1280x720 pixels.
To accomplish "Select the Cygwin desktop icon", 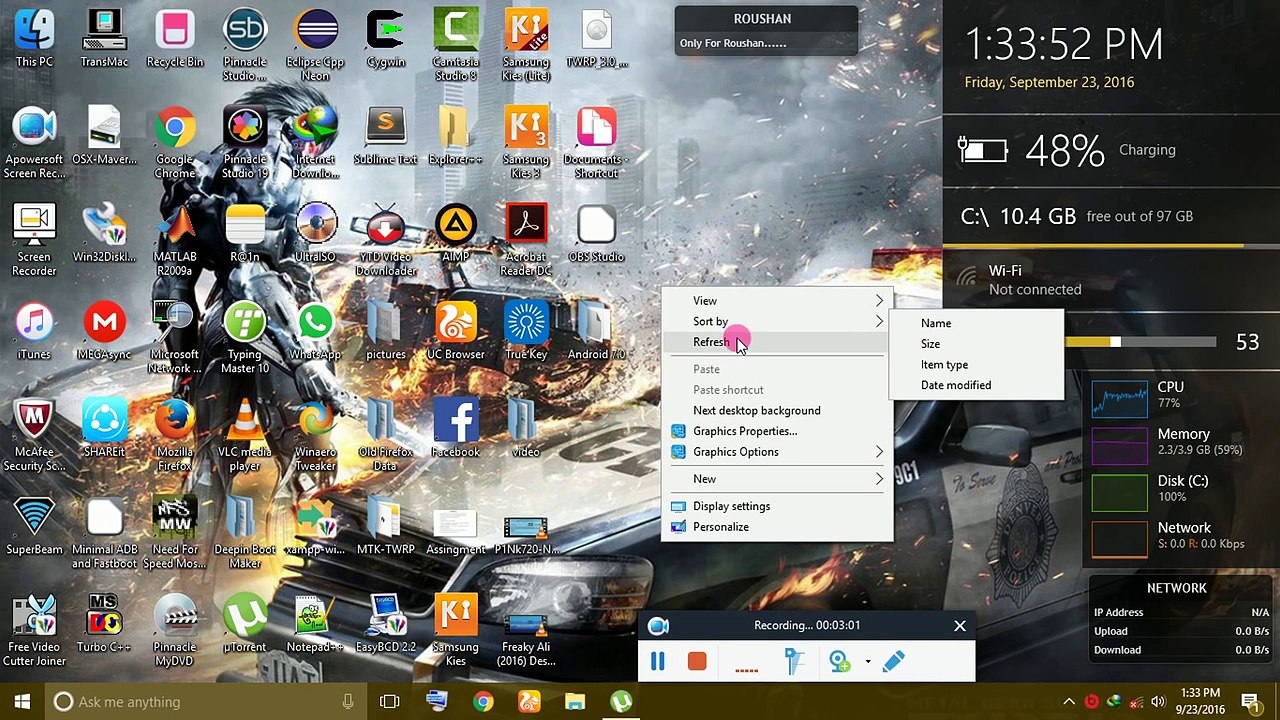I will click(386, 40).
